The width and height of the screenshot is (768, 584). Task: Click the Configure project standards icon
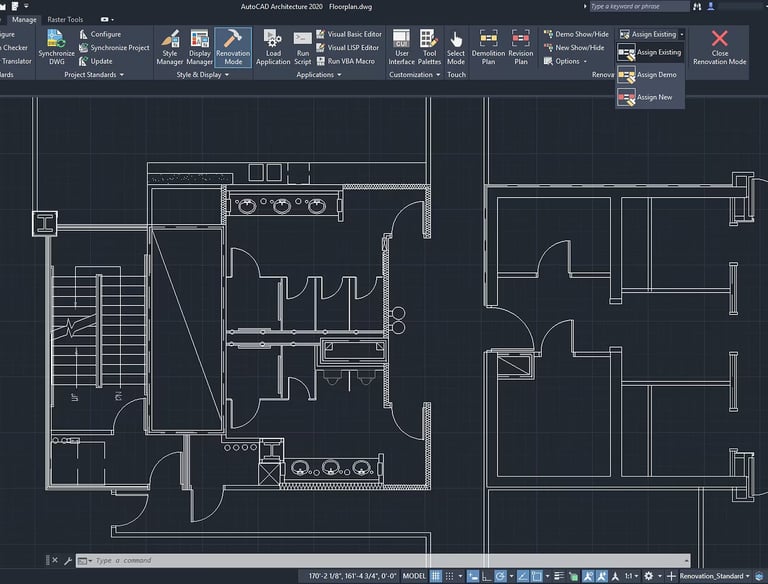83,34
